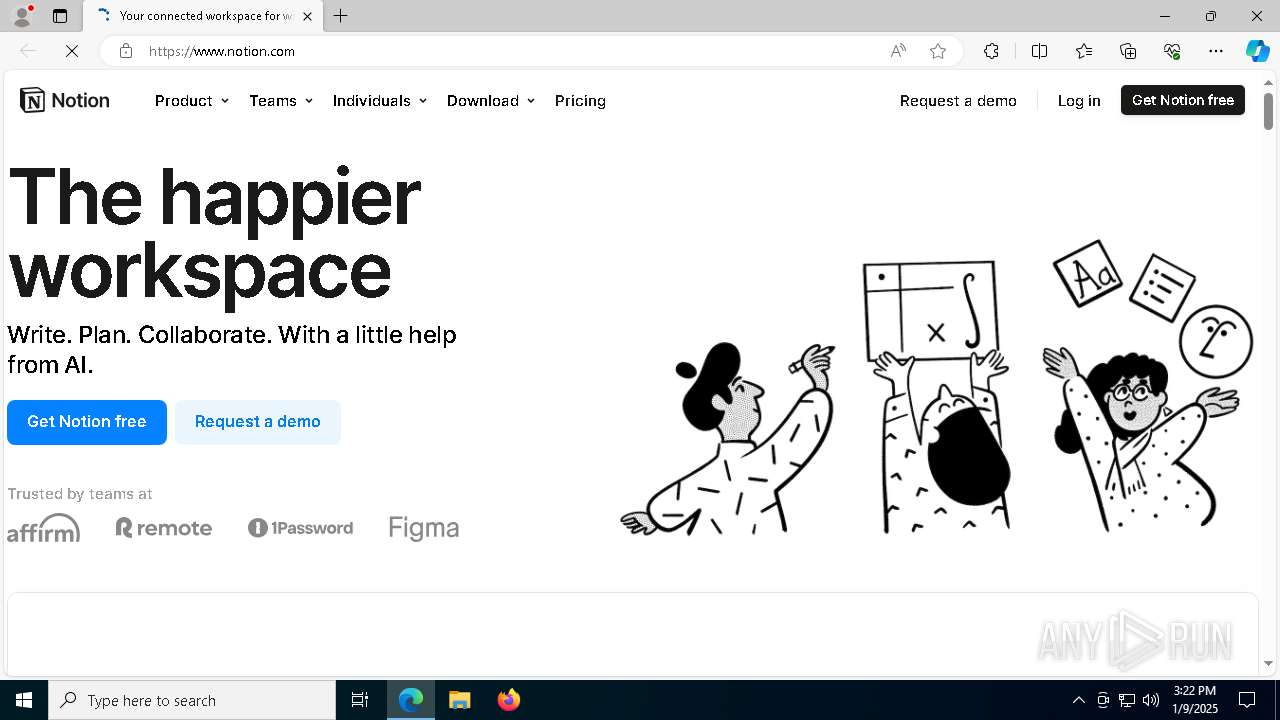Toggle Split screen view
This screenshot has height=720, width=1280.
[1039, 51]
